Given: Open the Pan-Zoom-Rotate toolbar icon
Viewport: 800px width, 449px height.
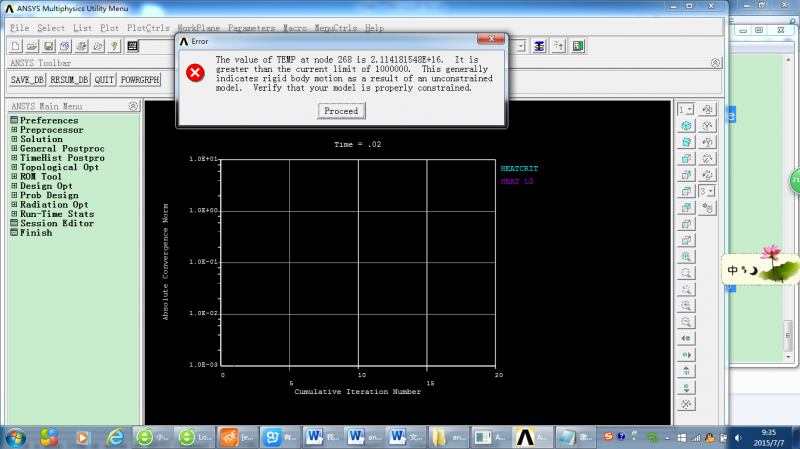Looking at the screenshot, I should point(64,46).
